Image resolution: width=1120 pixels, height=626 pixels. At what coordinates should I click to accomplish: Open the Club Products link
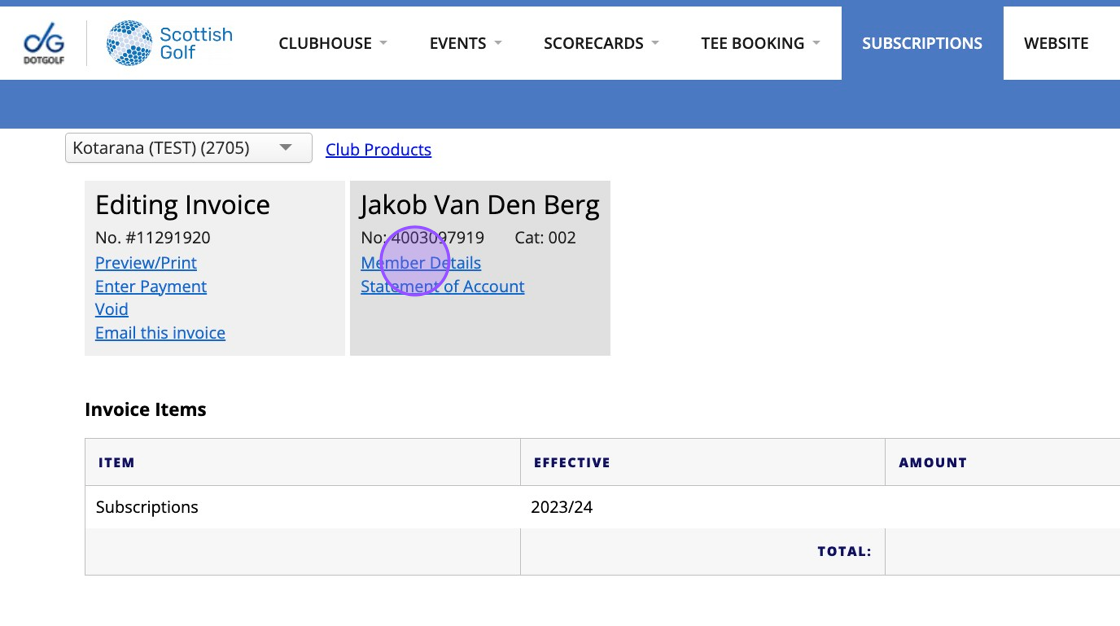[x=378, y=150]
